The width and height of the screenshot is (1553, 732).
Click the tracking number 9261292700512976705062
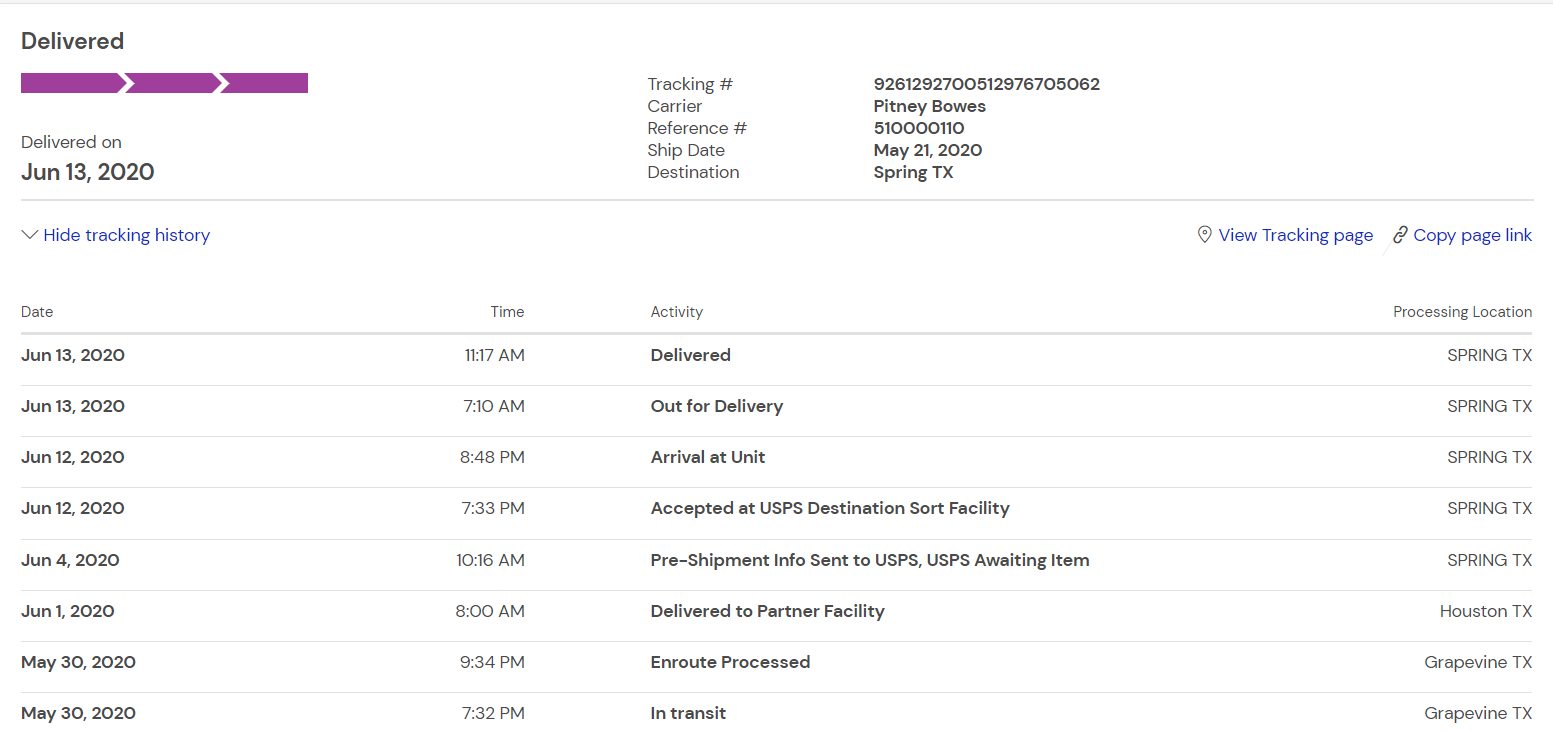(986, 84)
